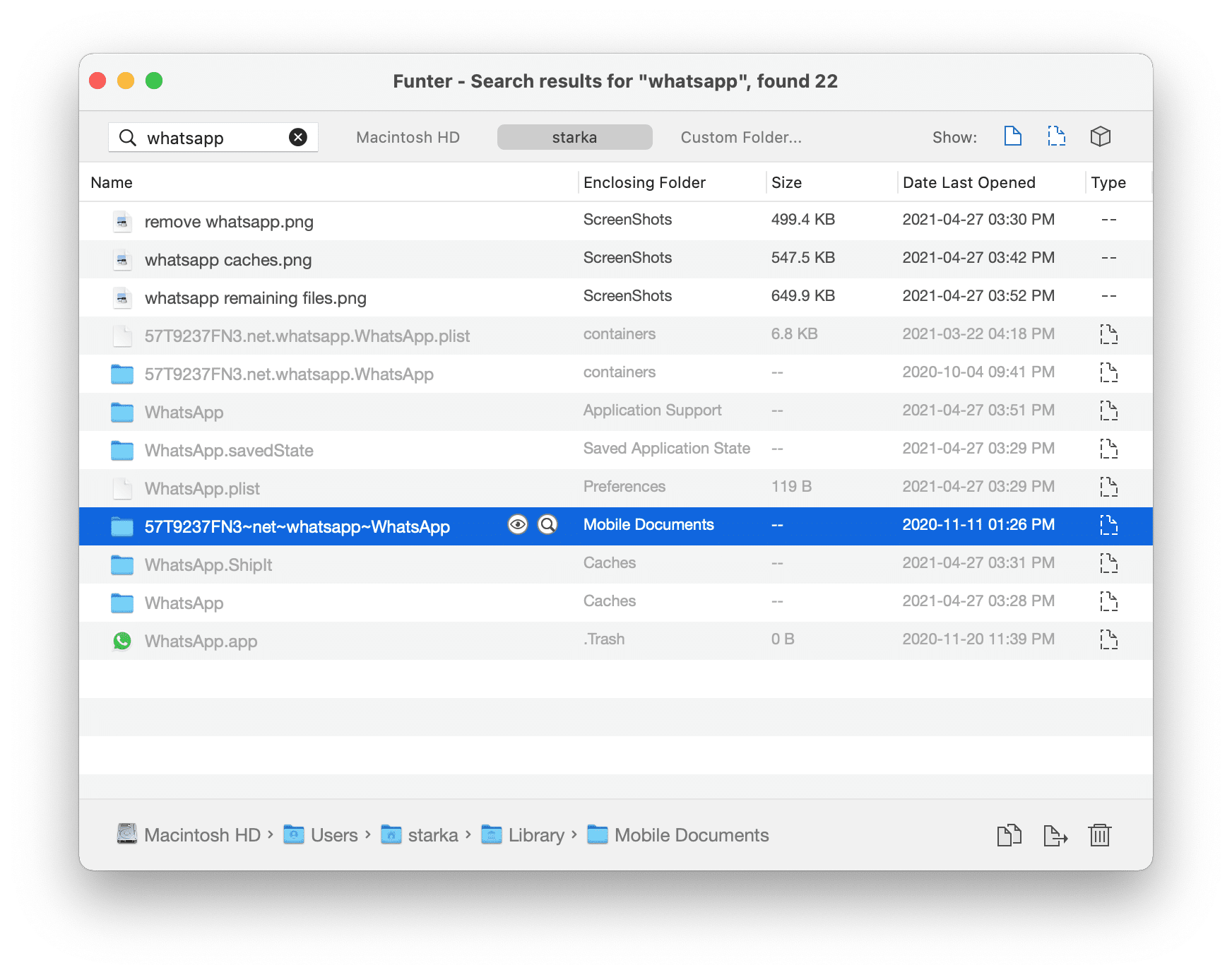Open Macintosh HD in path bar
This screenshot has height=975, width=1232.
tap(189, 835)
